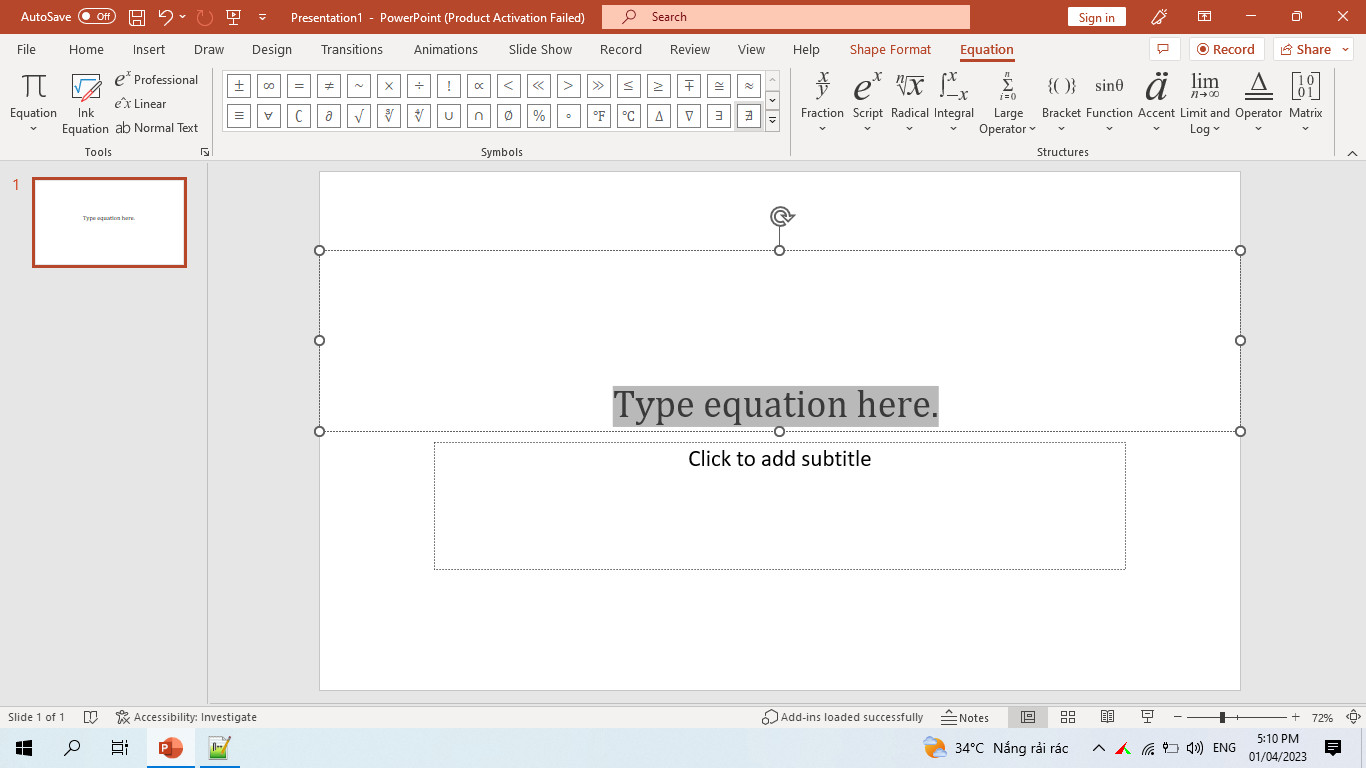Insert the proportional-to symbol
Screen dimensions: 1366x768
(x=479, y=86)
